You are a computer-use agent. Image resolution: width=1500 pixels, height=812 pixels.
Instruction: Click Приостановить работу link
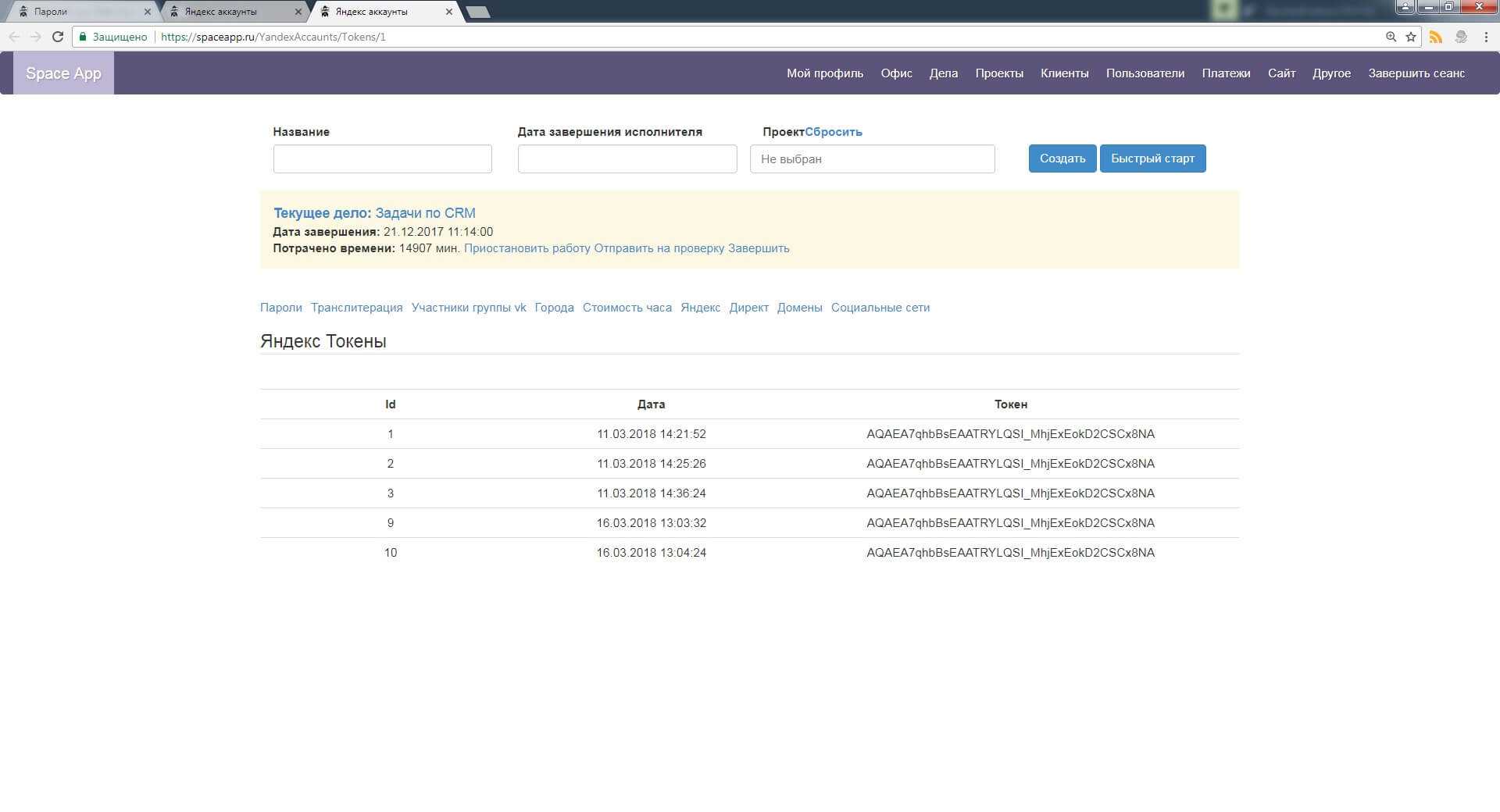(x=527, y=248)
